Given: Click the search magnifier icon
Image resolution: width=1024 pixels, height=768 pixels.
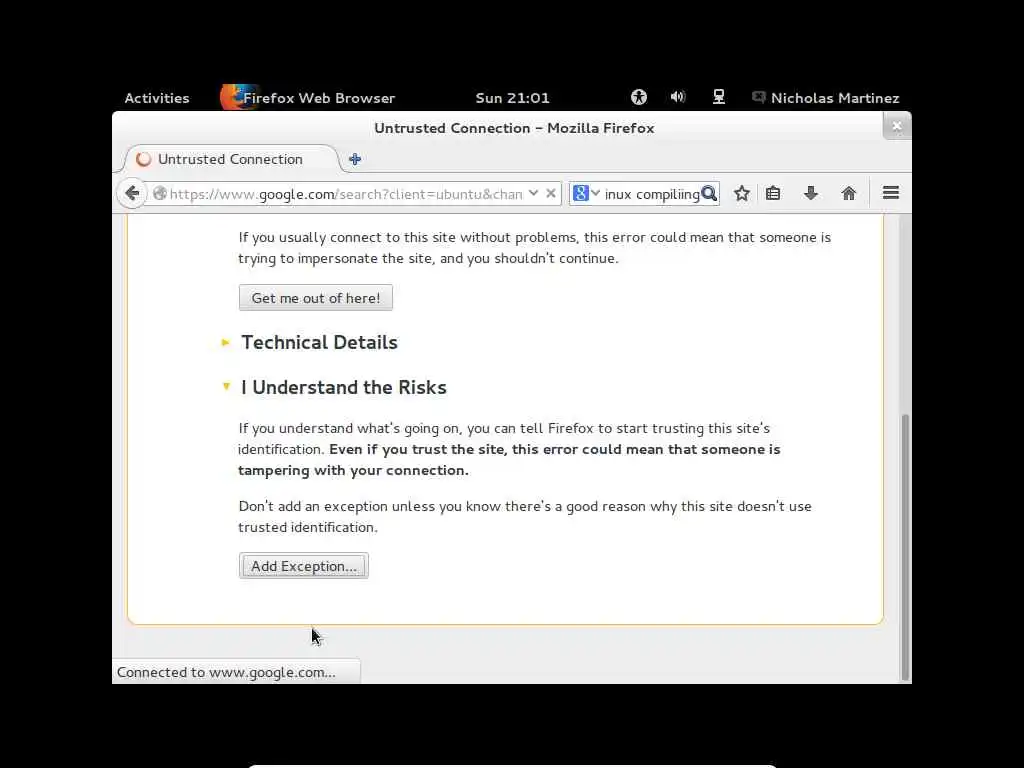Looking at the screenshot, I should coord(709,193).
